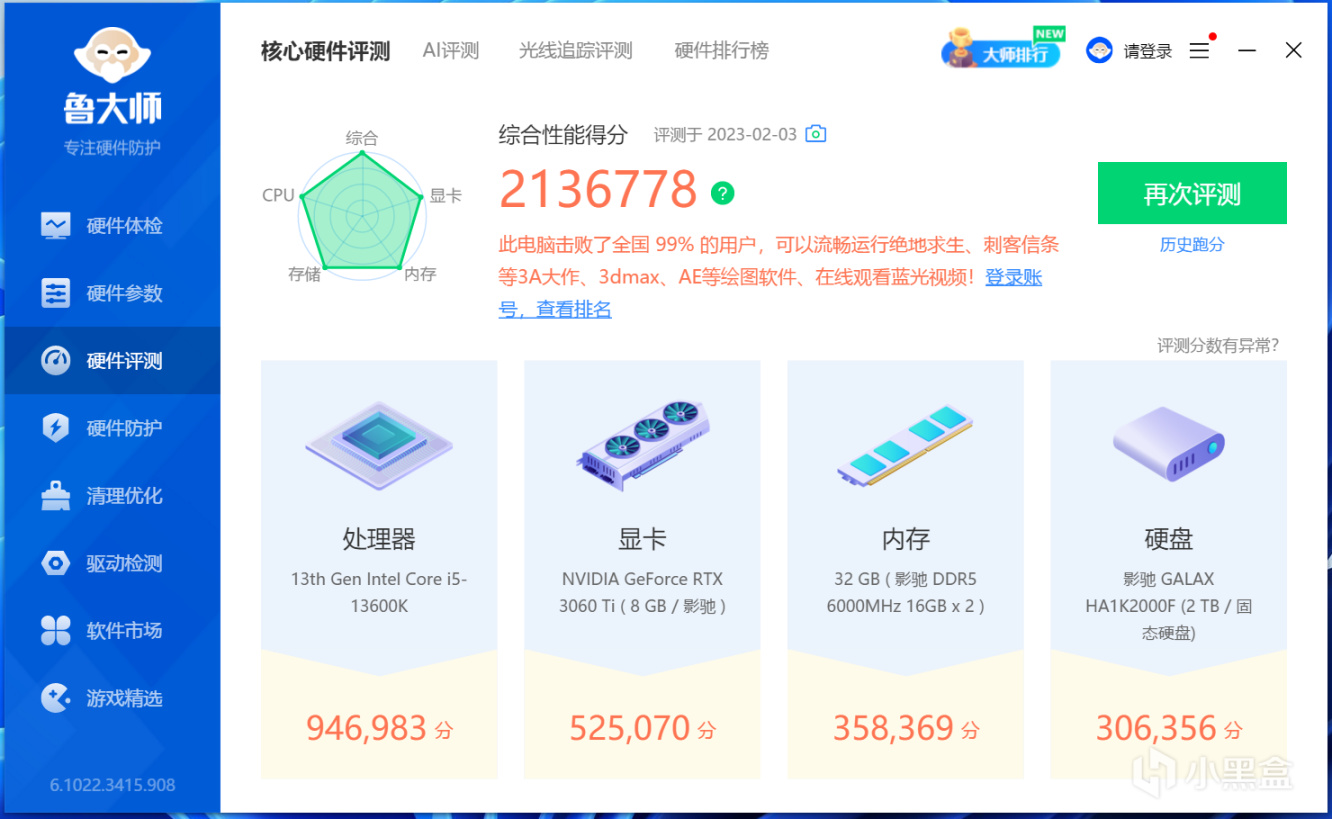Open the hamburger main menu
Image resolution: width=1332 pixels, height=819 pixels.
[x=1199, y=51]
